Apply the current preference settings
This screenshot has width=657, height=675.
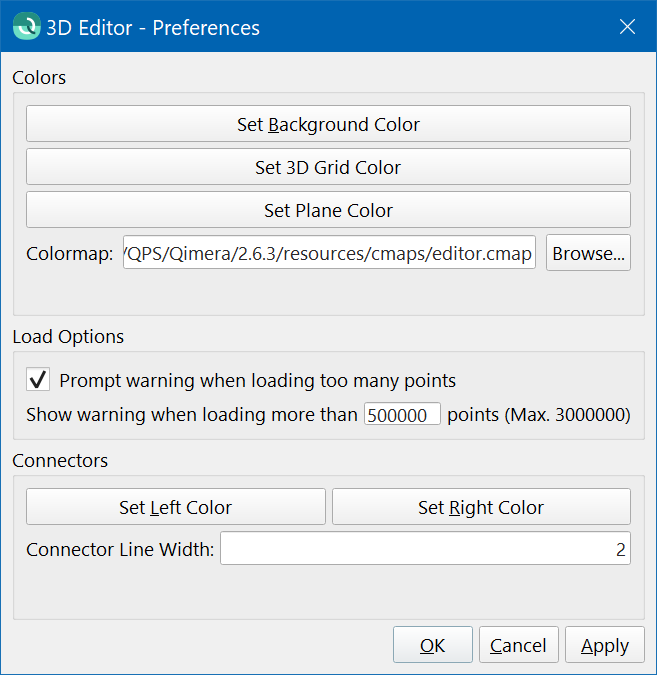pos(604,645)
